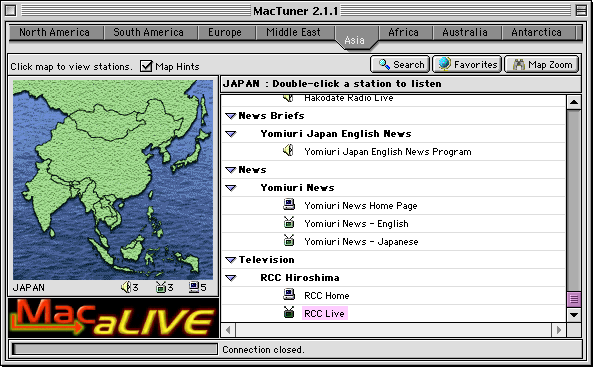Collapse the Television category triangle

(230, 260)
